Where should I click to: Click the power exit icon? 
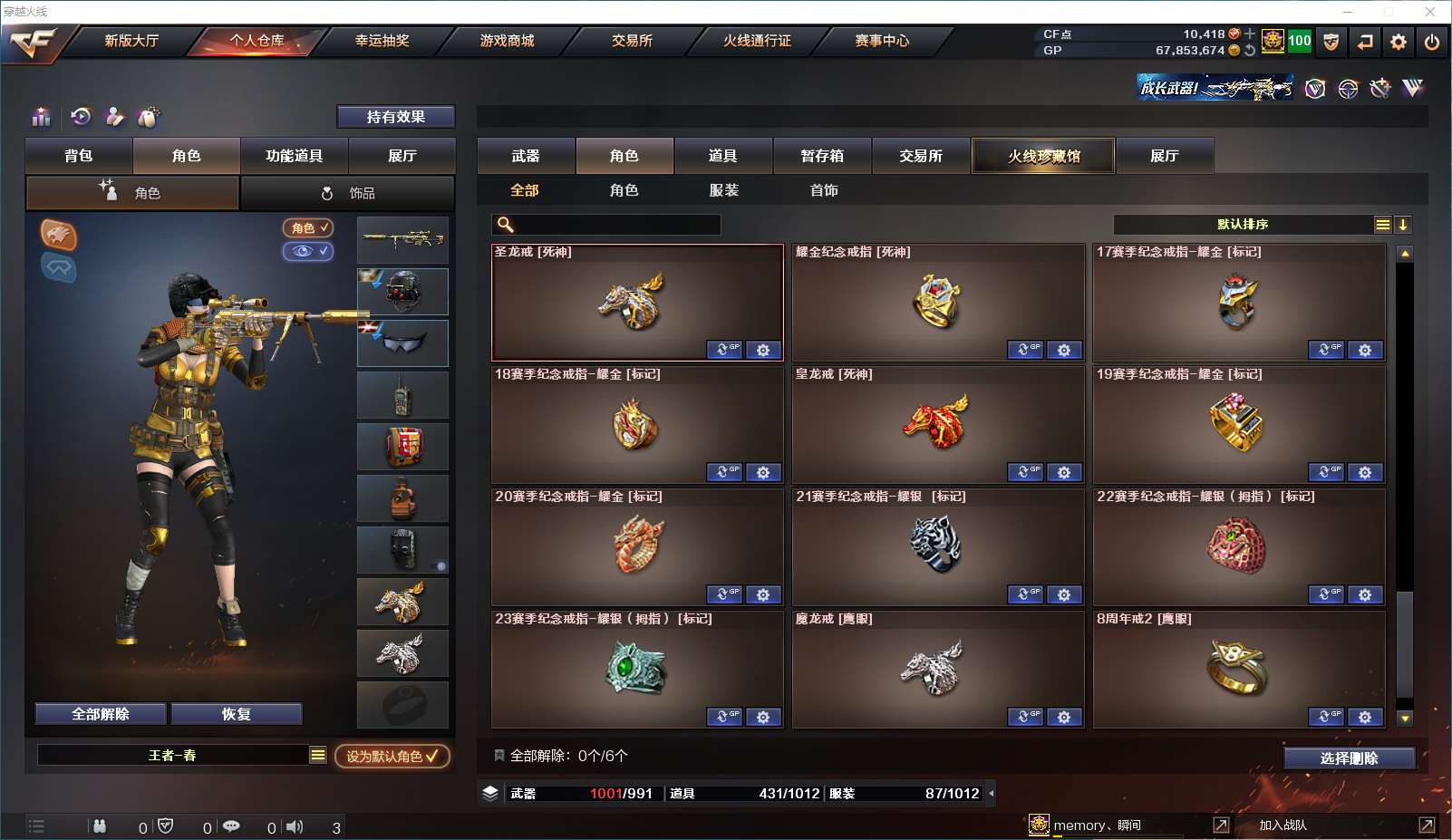tap(1432, 42)
